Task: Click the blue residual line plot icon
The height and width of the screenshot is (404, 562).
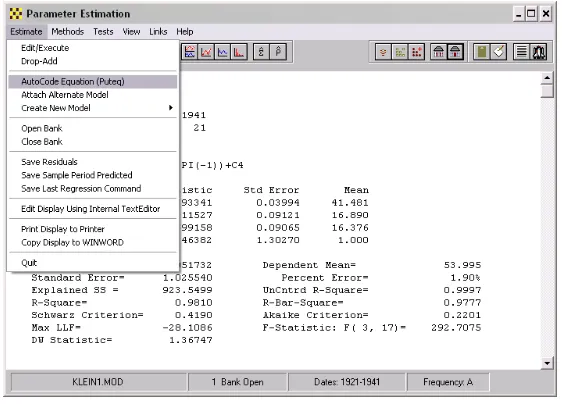Action: point(223,52)
